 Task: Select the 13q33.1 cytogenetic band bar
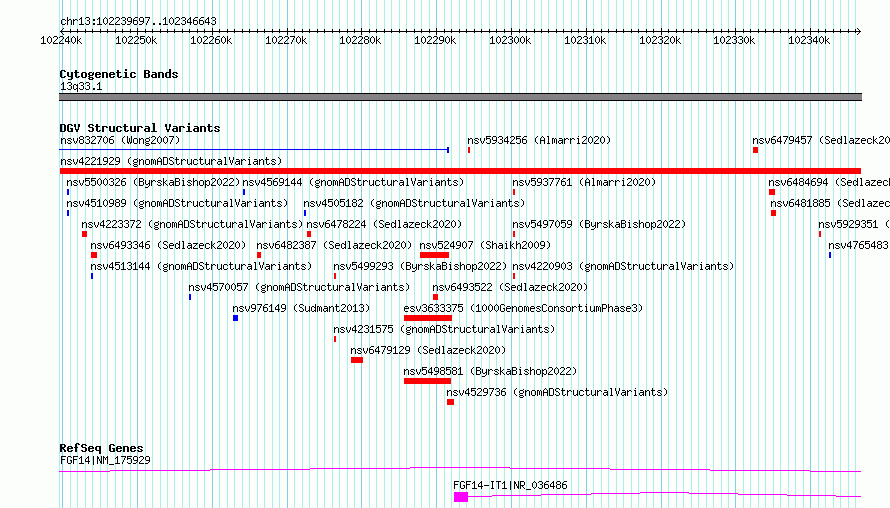[460, 97]
